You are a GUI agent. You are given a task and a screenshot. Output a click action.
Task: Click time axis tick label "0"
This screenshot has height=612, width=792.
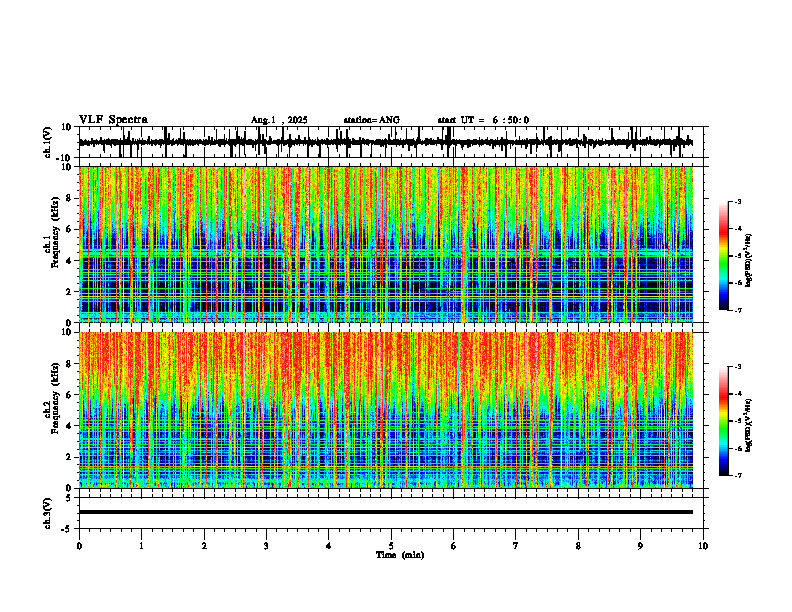pyautogui.click(x=79, y=546)
